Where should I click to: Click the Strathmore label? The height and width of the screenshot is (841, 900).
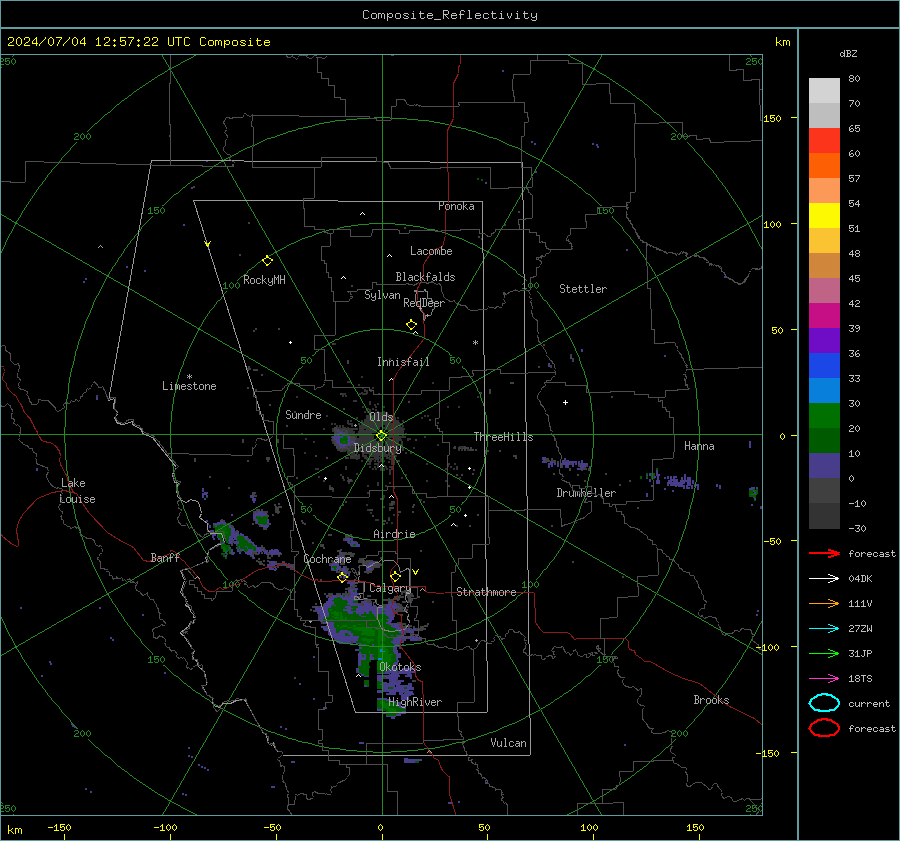click(486, 592)
